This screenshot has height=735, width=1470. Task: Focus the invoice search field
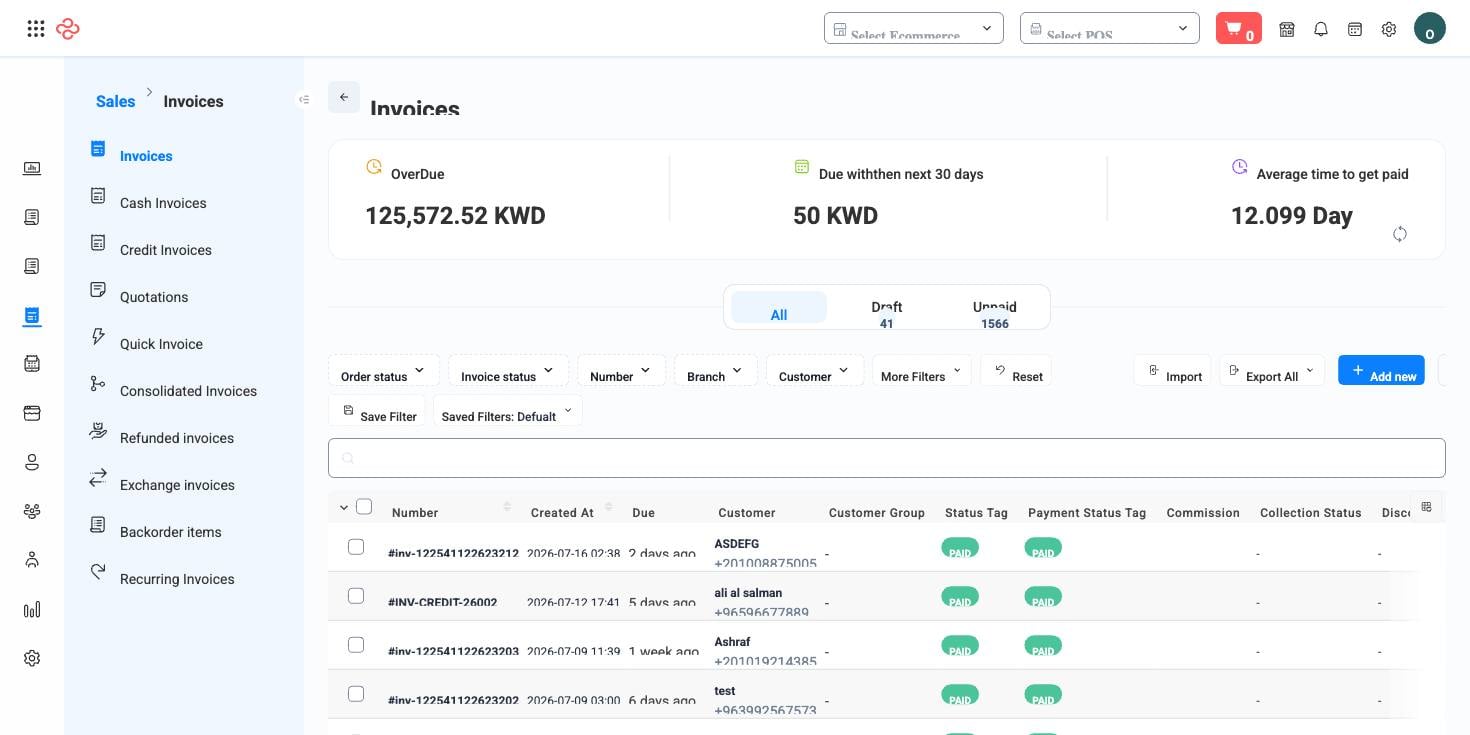coord(886,458)
